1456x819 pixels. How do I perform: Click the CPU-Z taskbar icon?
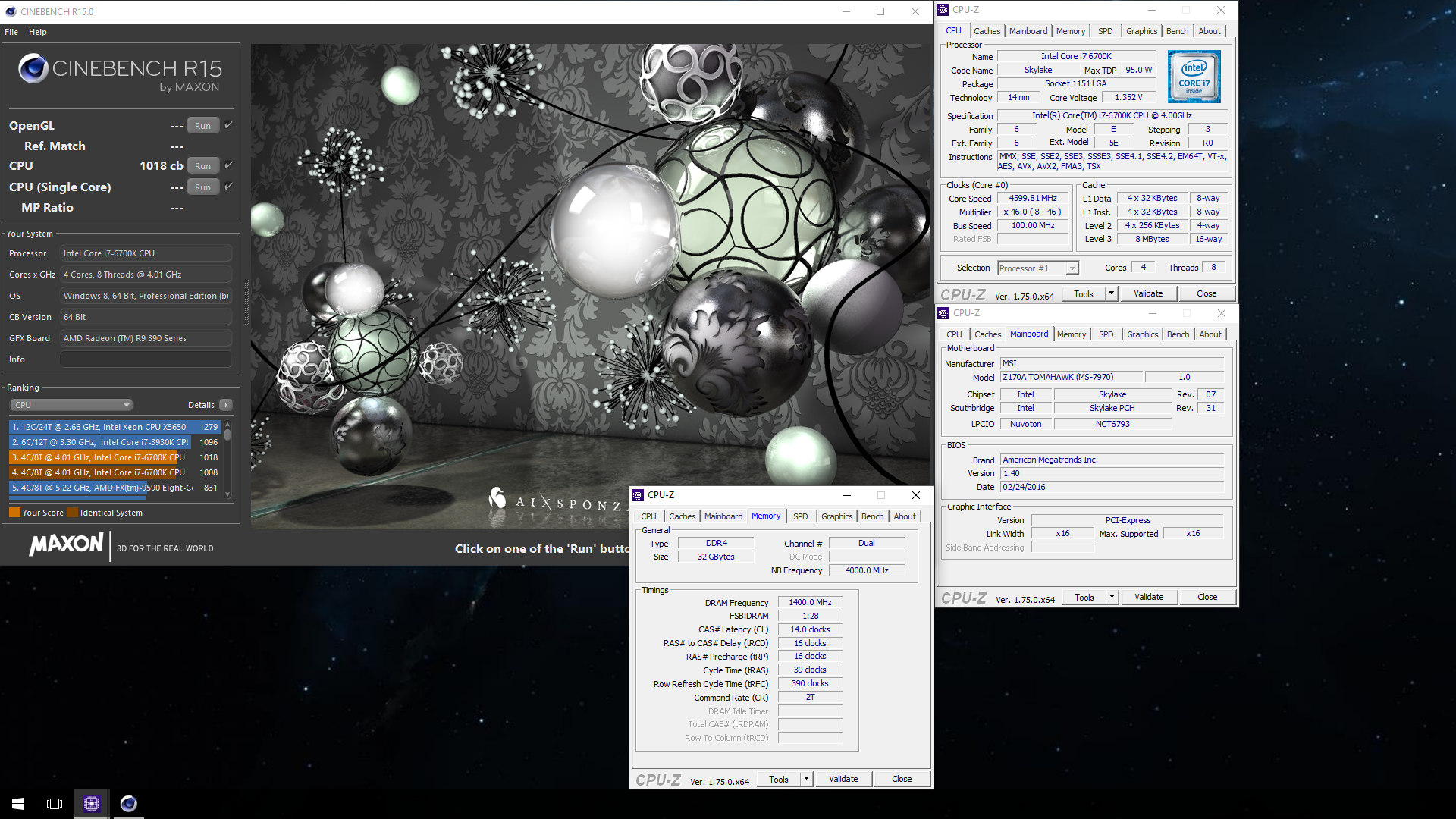click(92, 803)
